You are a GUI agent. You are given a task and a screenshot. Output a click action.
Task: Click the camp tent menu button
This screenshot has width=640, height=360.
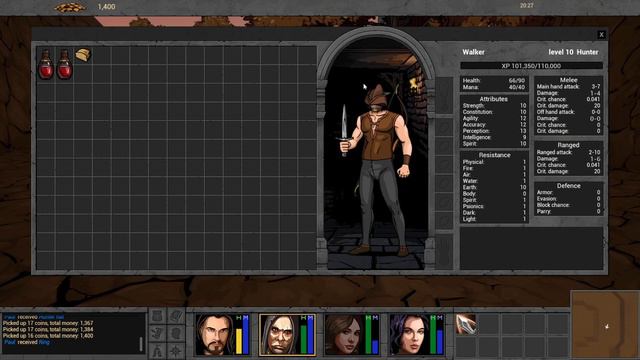coord(158,351)
